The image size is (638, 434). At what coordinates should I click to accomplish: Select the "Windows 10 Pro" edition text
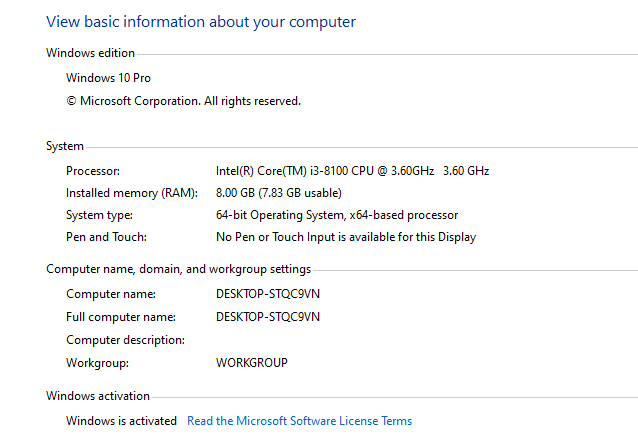click(108, 78)
